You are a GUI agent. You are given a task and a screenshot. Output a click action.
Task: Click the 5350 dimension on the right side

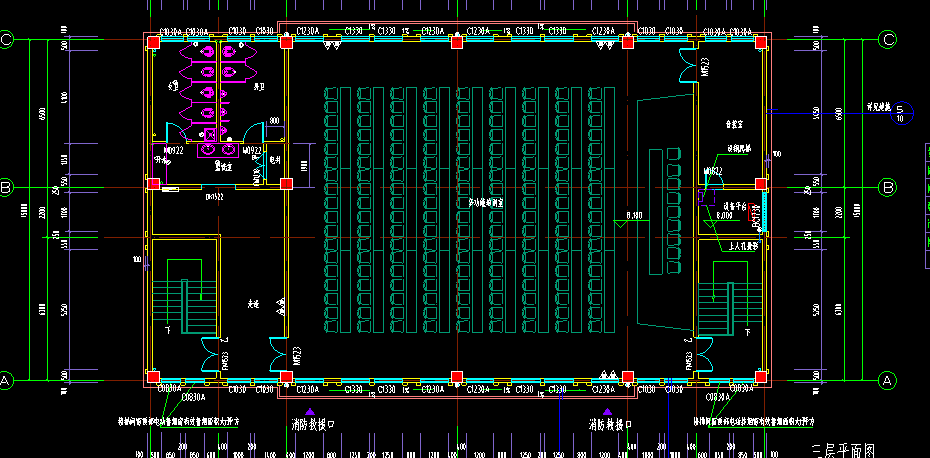(816, 309)
